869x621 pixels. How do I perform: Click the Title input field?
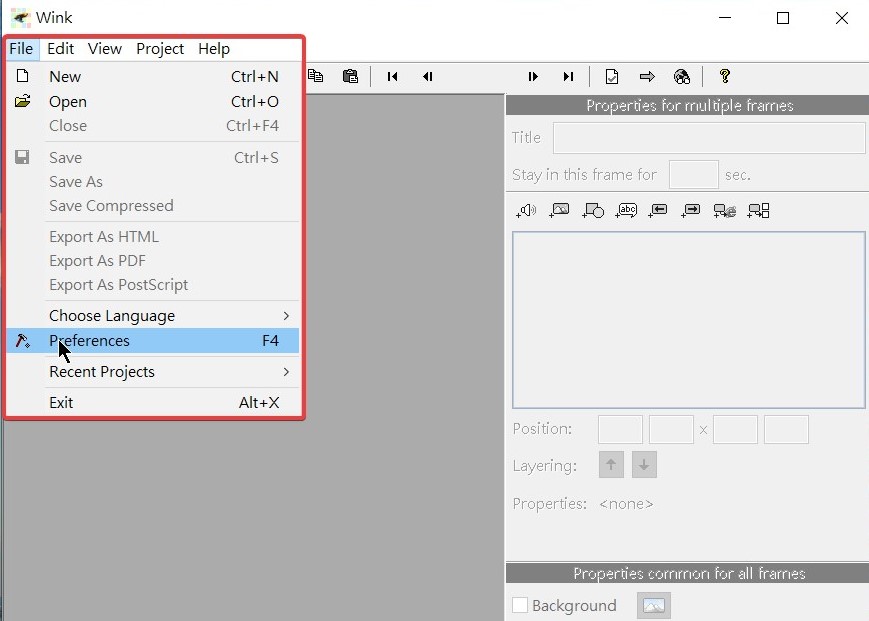709,138
